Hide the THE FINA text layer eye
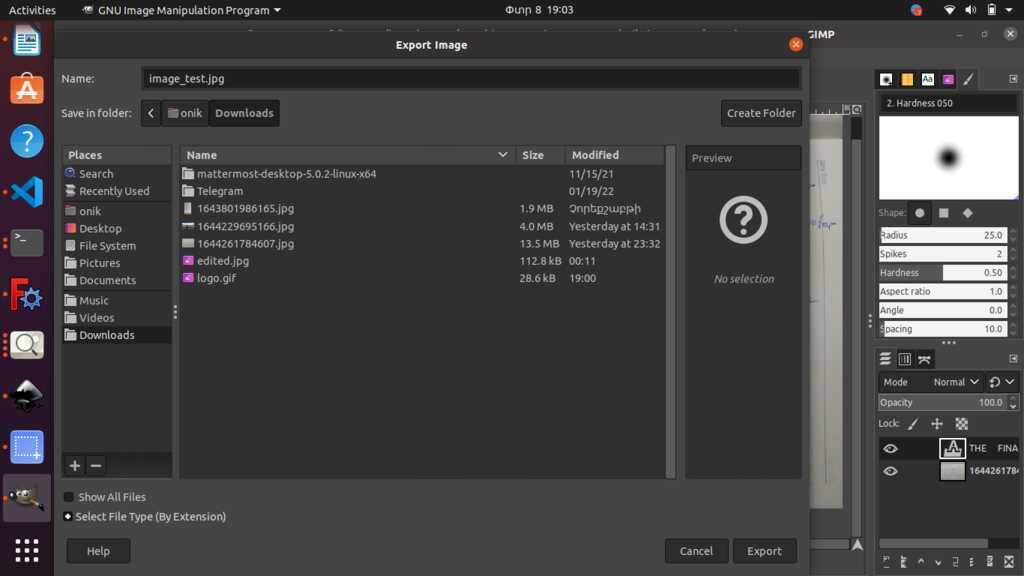 890,448
